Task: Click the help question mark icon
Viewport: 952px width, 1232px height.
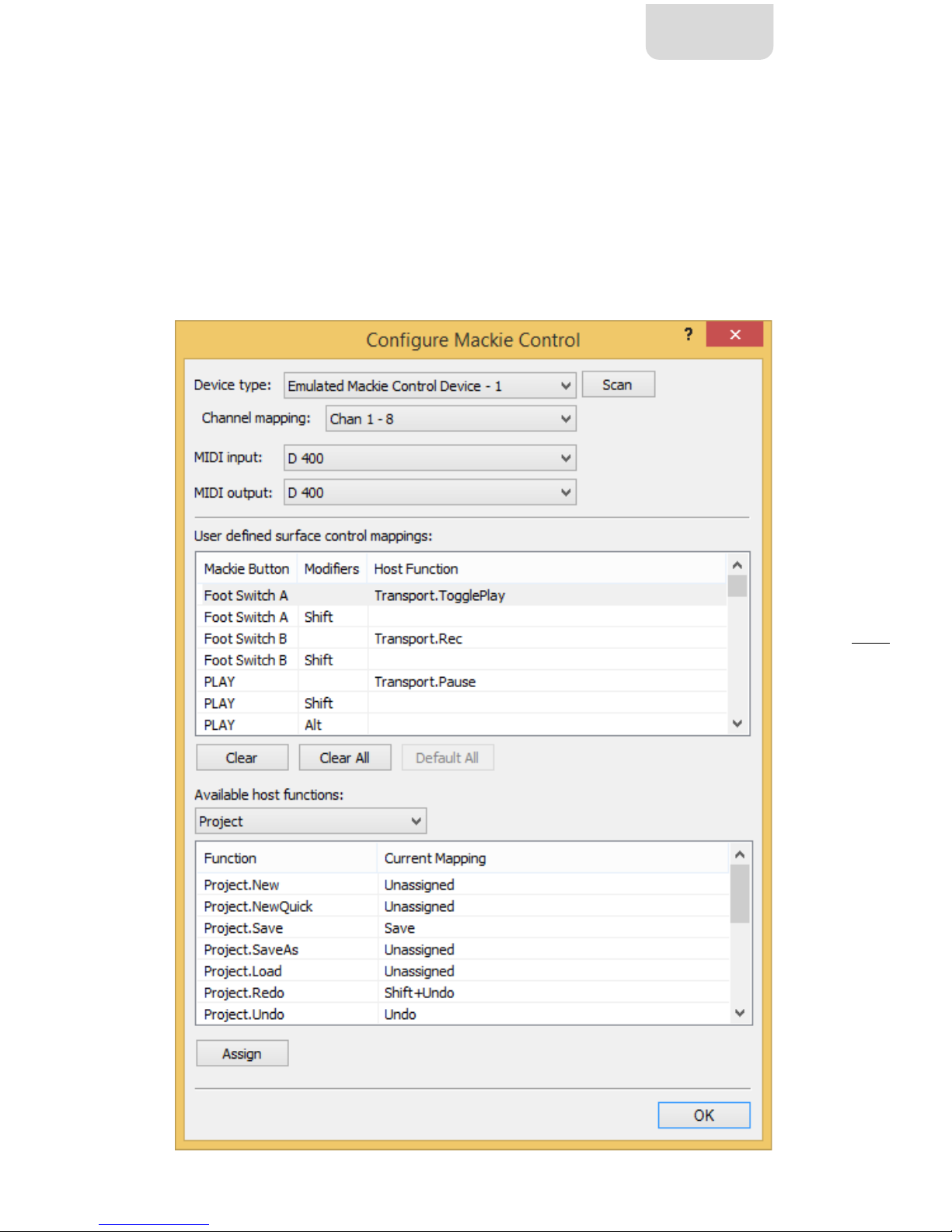Action: 688,334
